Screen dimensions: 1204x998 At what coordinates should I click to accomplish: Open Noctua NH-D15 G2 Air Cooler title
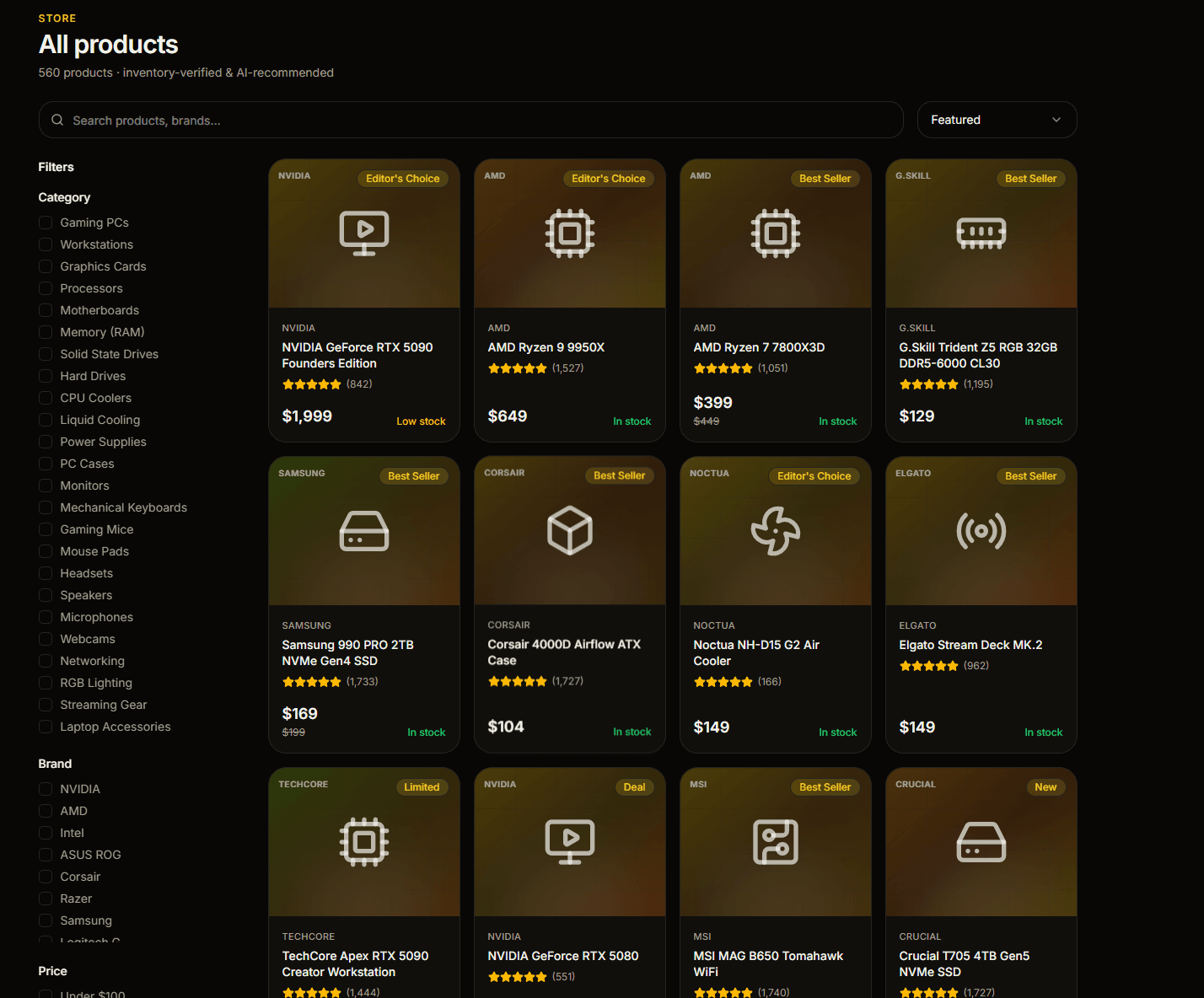point(756,653)
